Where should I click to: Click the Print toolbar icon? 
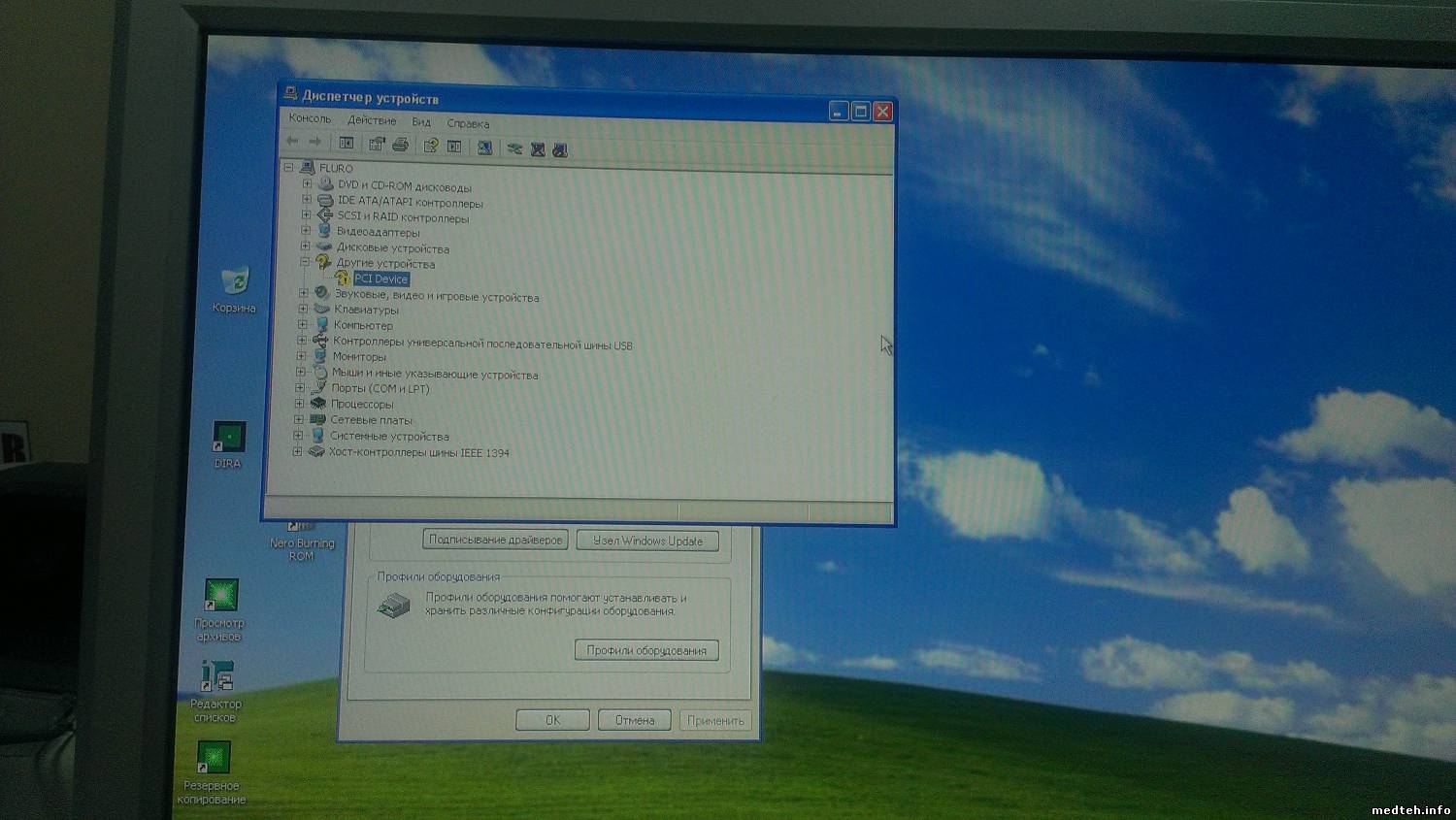pos(400,145)
